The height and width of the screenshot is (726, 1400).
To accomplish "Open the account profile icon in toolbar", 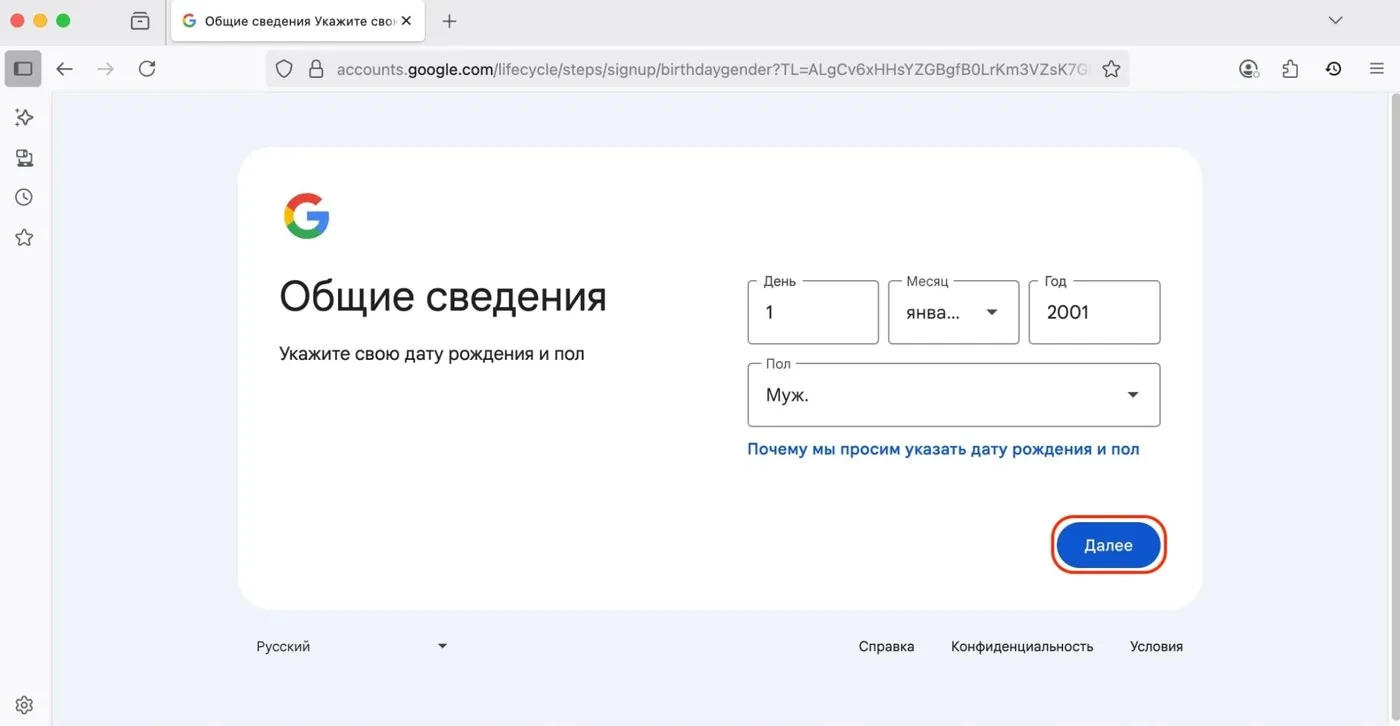I will click(x=1248, y=69).
